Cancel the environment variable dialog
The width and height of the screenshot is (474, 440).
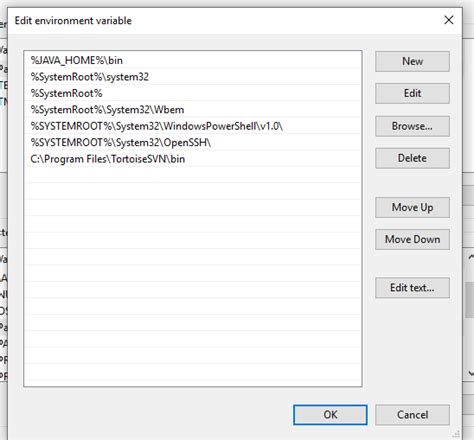(x=412, y=415)
